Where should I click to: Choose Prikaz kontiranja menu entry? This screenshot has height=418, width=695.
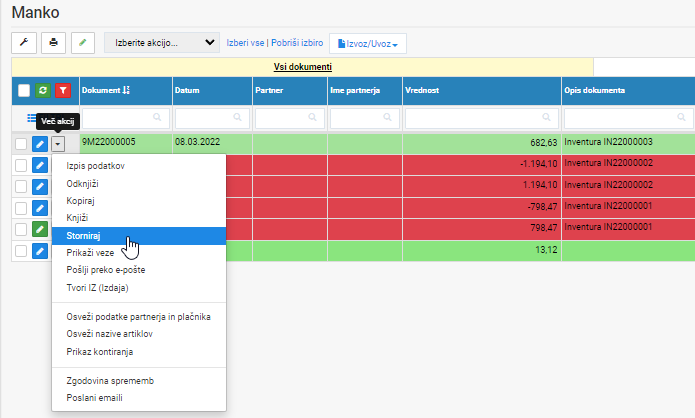pyautogui.click(x=100, y=352)
